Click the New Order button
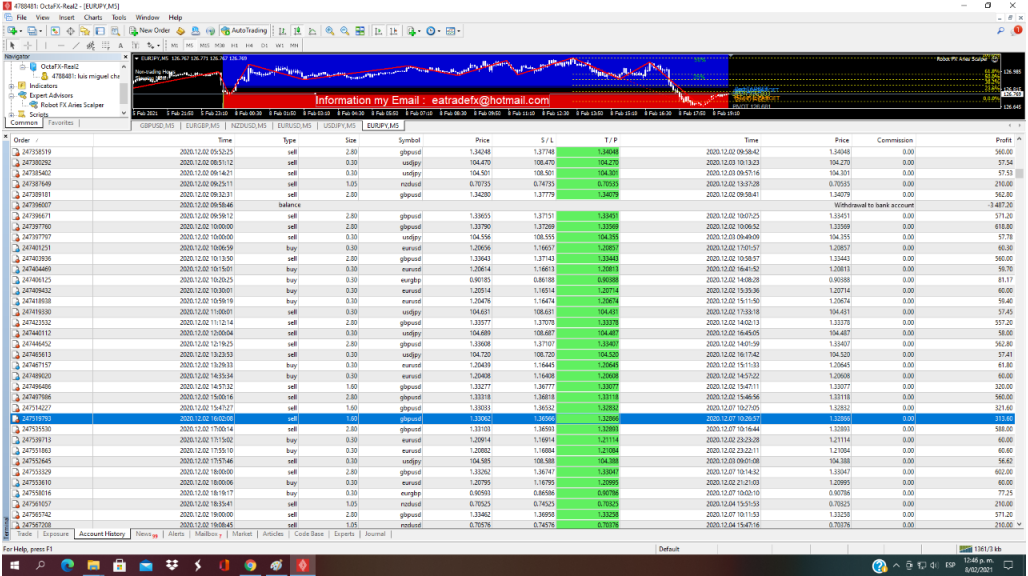The height and width of the screenshot is (576, 1028). click(x=150, y=31)
